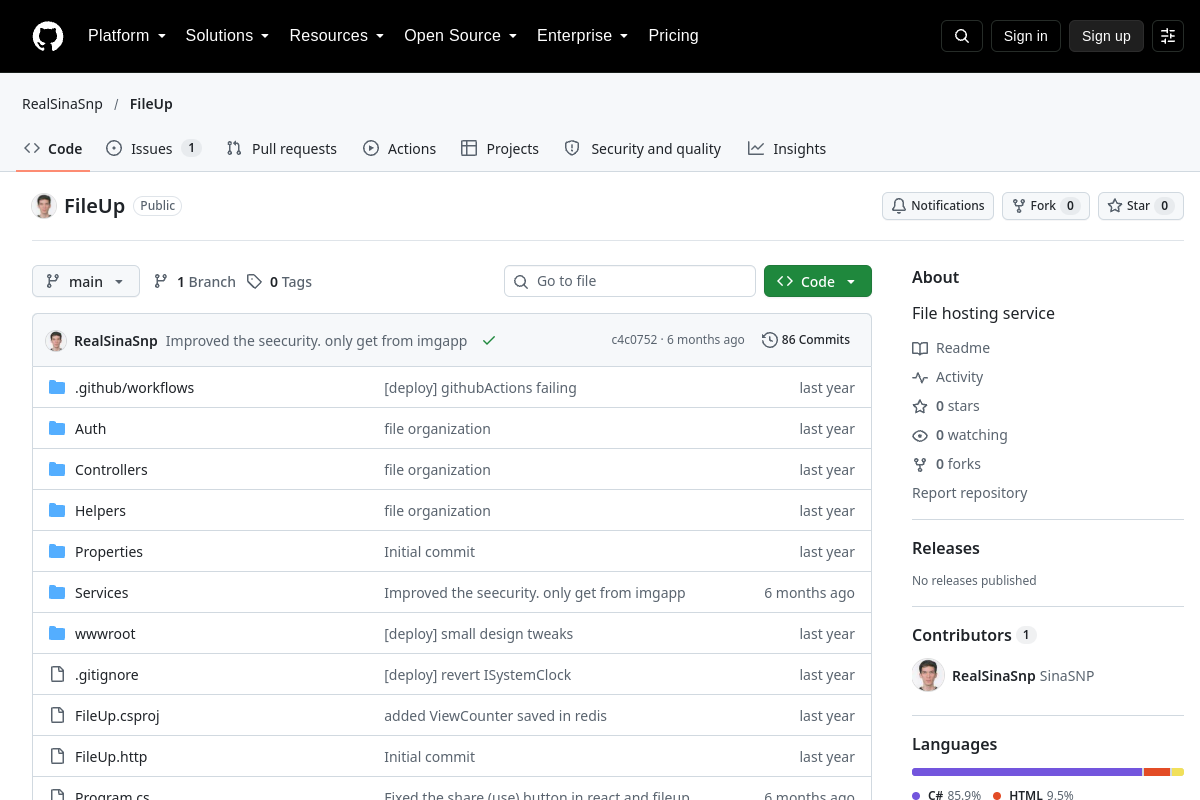
Task: Click the commit history clock icon
Action: (x=769, y=340)
